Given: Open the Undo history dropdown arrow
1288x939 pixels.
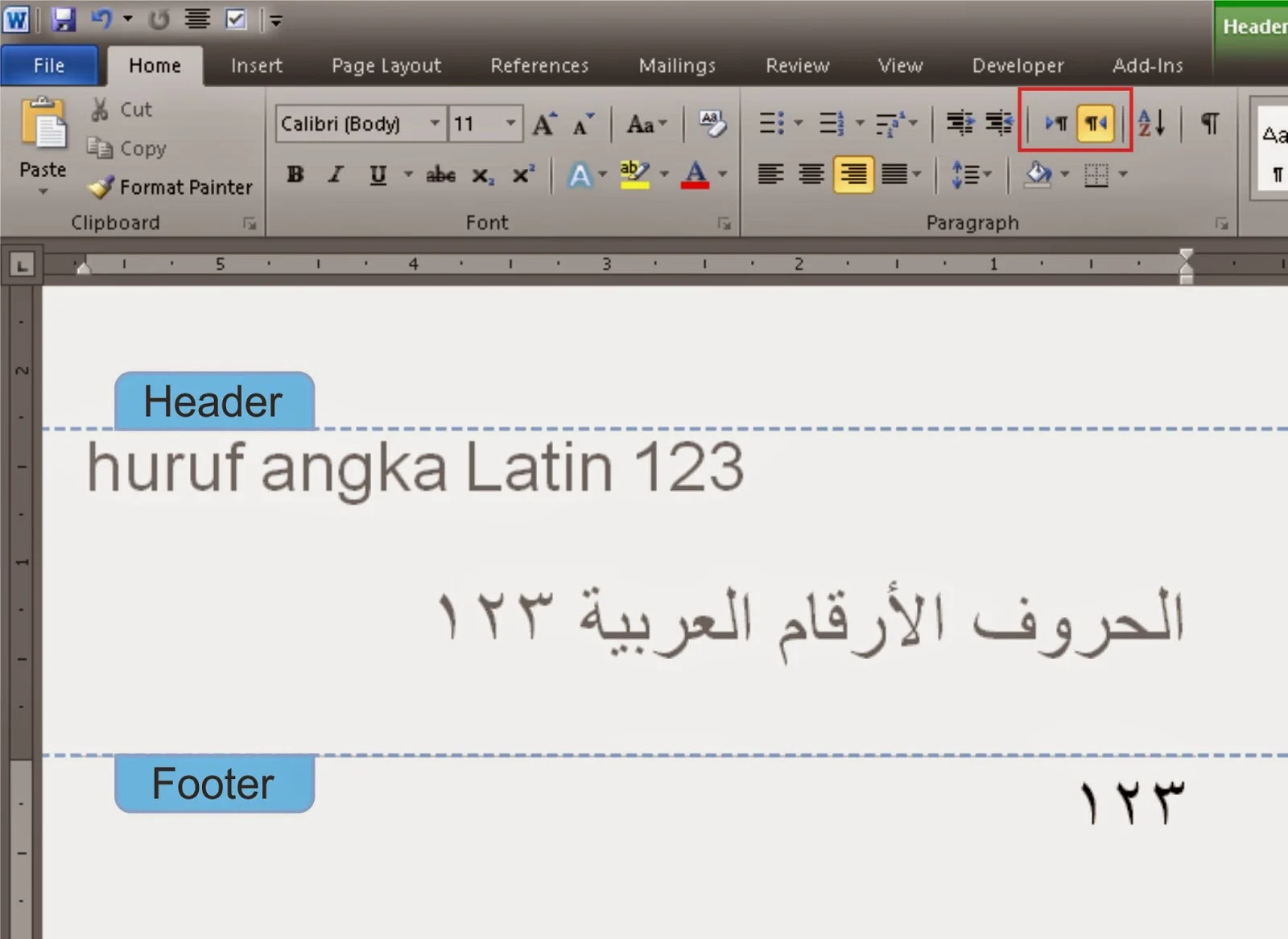Looking at the screenshot, I should click(x=128, y=19).
